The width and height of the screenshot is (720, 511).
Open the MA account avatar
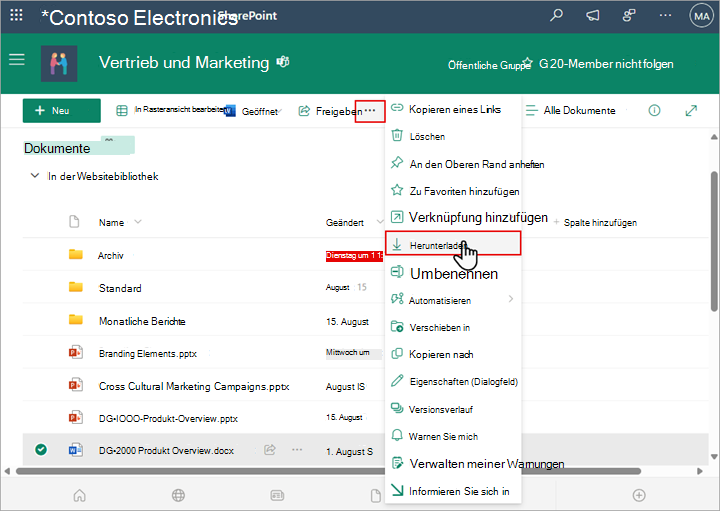click(x=701, y=17)
